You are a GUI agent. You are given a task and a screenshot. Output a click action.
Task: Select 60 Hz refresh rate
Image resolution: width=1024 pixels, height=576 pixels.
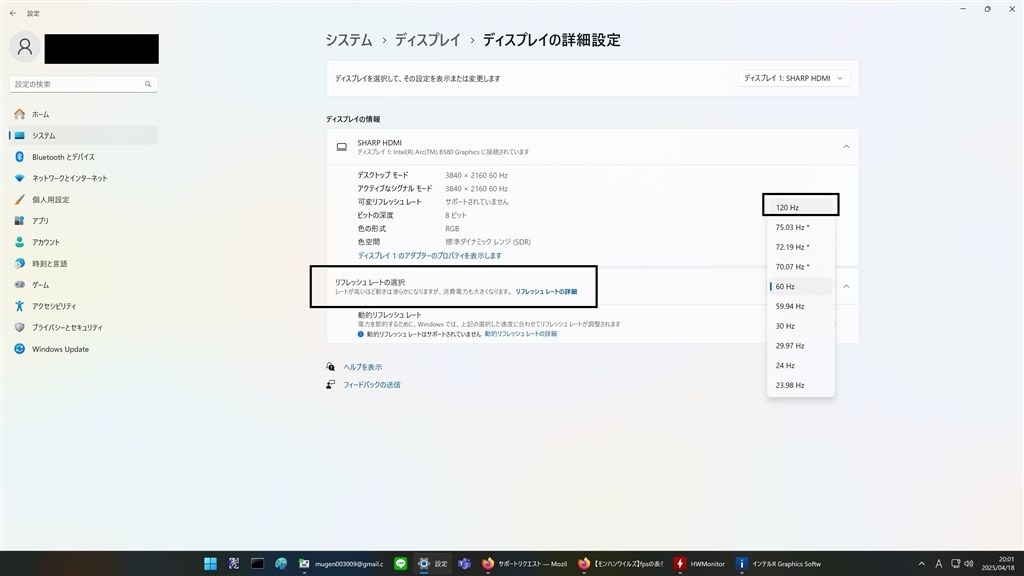pos(801,287)
